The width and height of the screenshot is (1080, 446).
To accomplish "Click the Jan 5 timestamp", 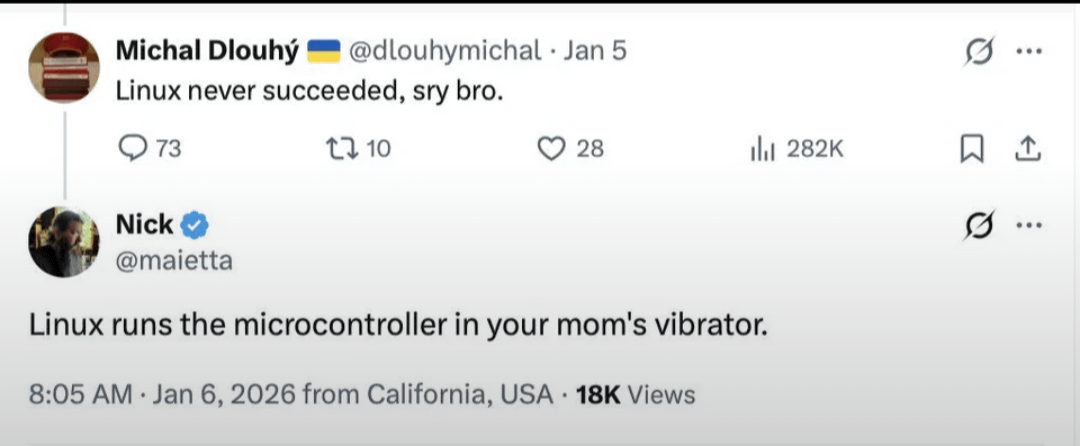I will pos(595,49).
